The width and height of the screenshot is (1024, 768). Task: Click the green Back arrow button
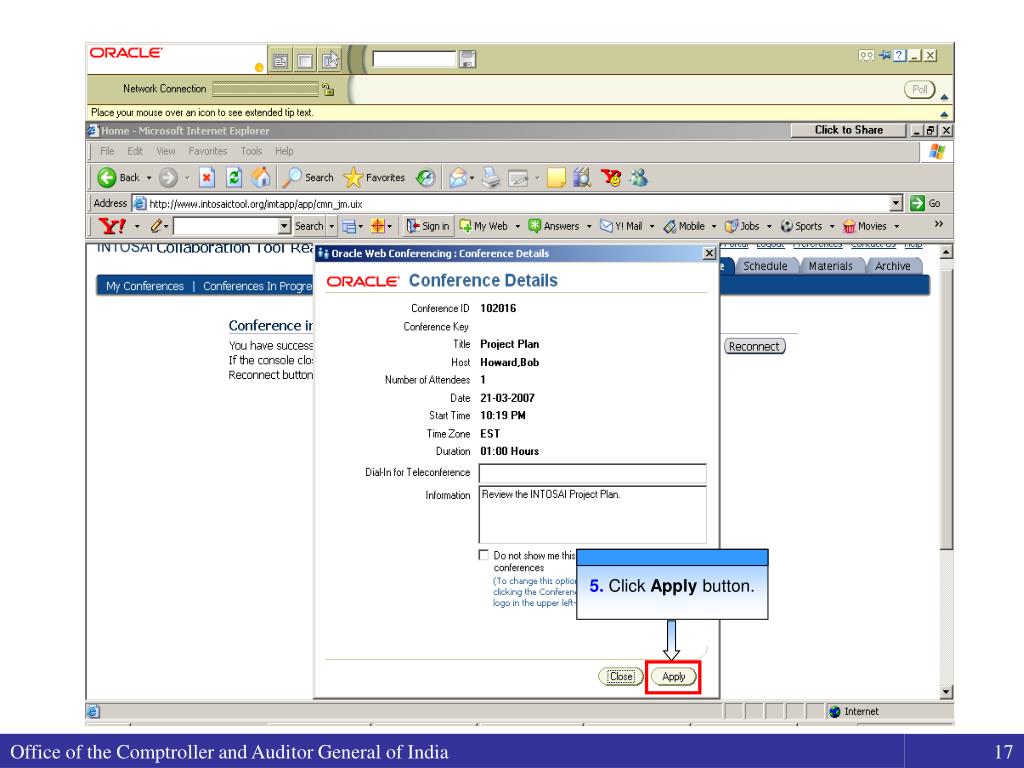107,178
